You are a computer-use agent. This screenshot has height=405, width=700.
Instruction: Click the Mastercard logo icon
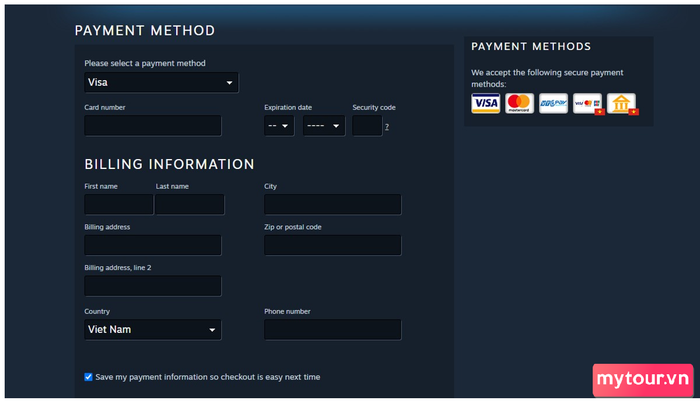[519, 103]
